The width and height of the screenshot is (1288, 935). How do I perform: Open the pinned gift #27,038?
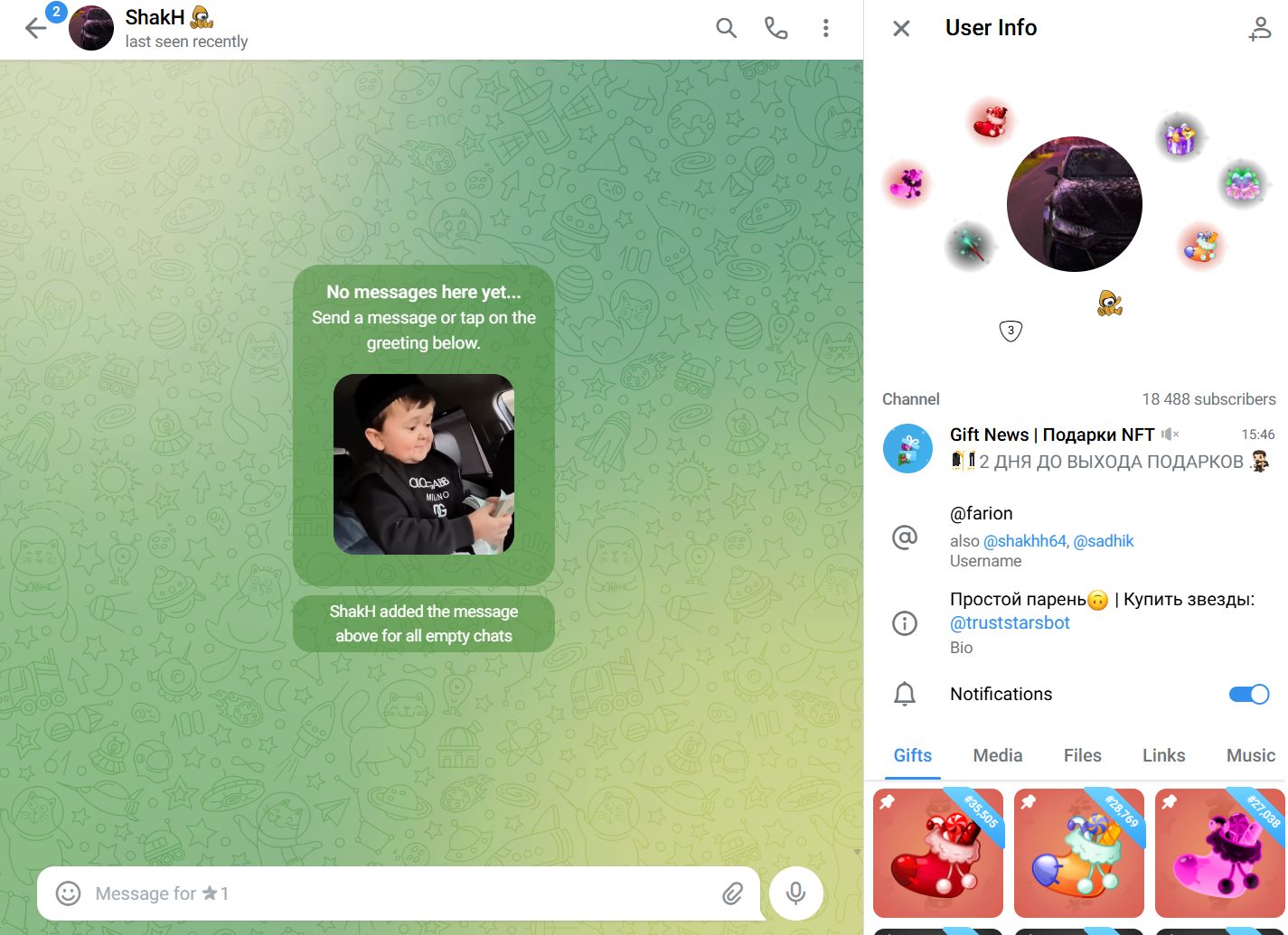click(x=1220, y=853)
